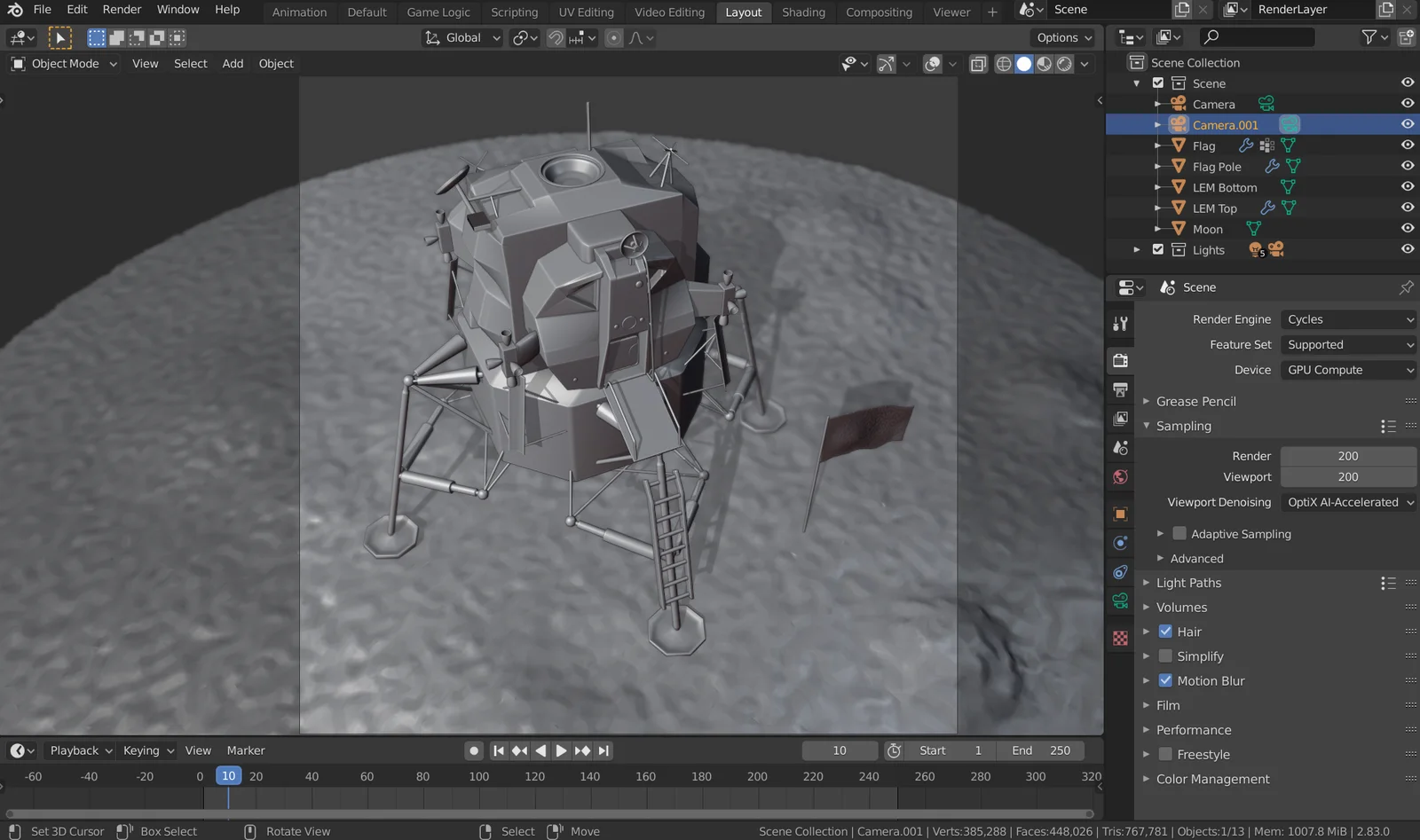Open the Output Properties tab
1420x840 pixels.
click(x=1120, y=389)
